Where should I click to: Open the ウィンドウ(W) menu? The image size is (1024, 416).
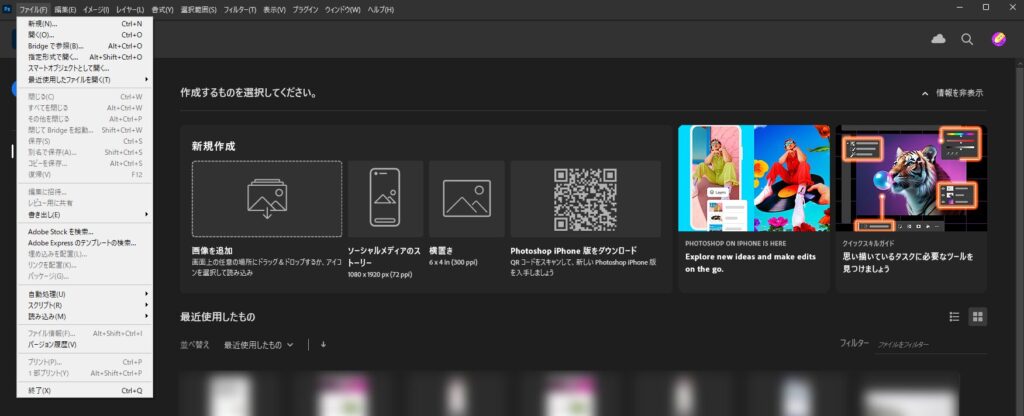click(343, 10)
